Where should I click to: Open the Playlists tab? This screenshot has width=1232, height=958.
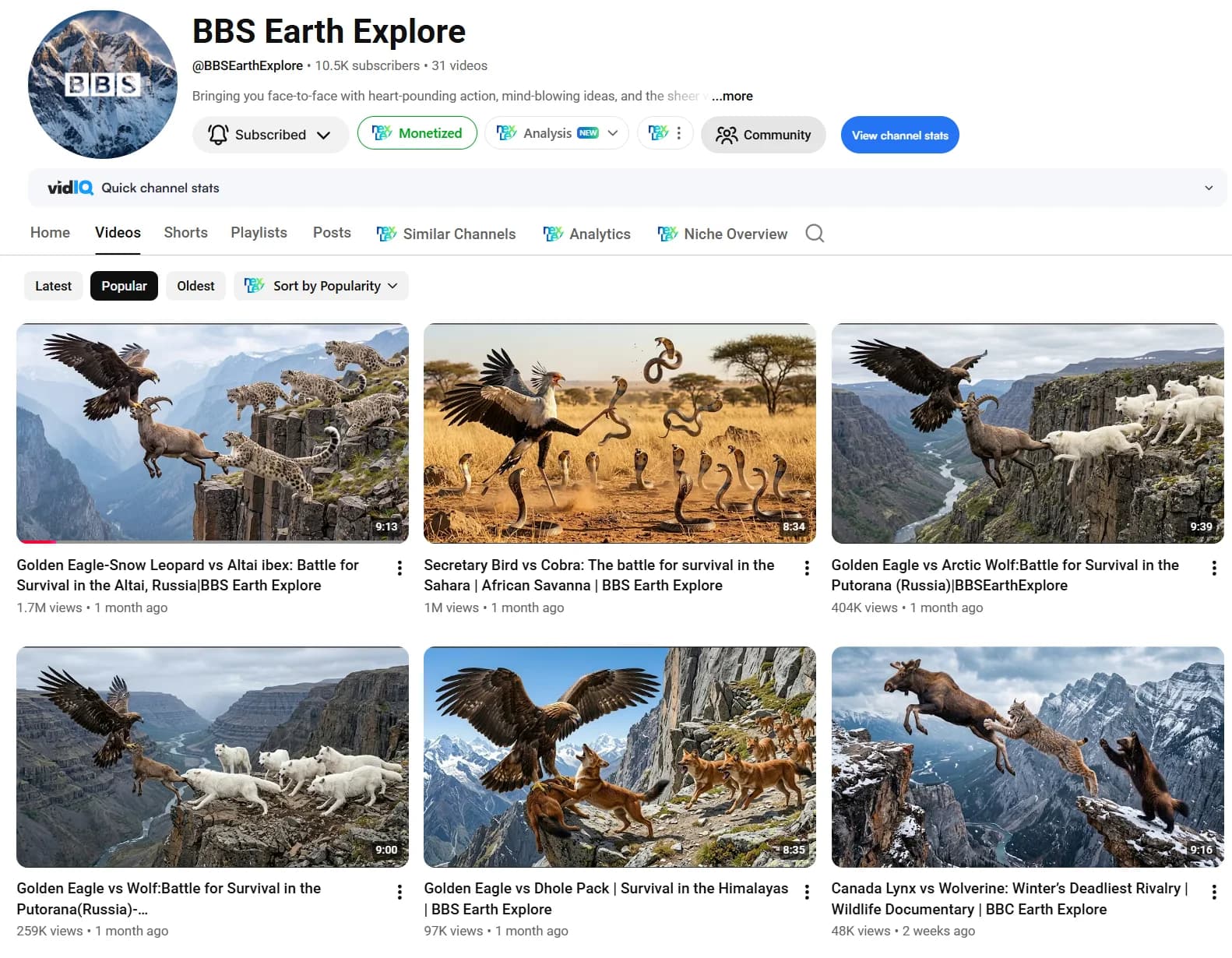[259, 232]
